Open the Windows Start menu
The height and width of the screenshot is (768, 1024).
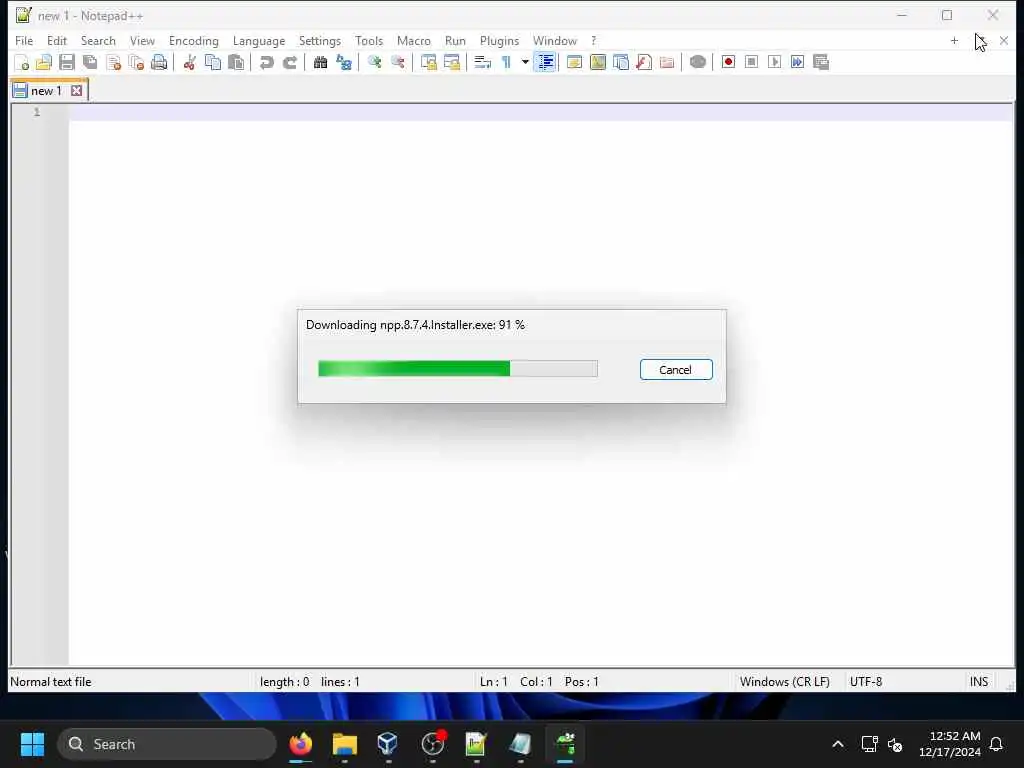click(32, 744)
